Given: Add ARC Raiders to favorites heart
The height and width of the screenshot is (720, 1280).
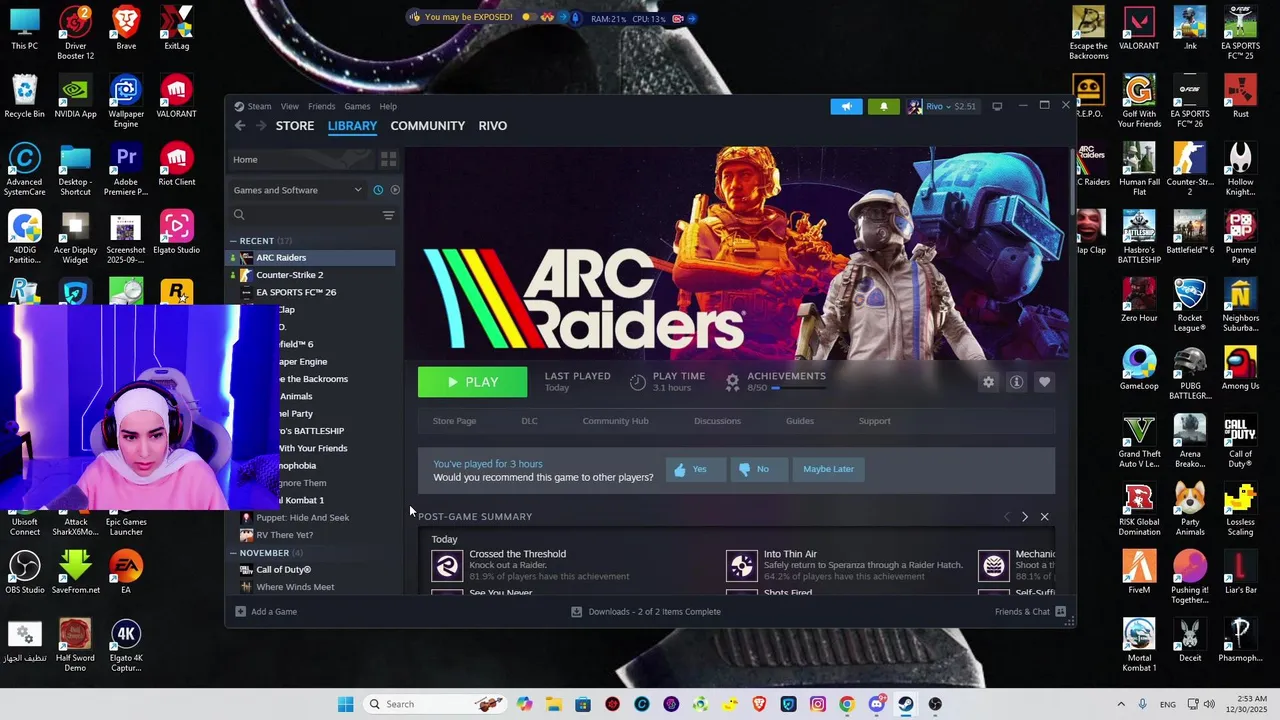Looking at the screenshot, I should point(1044,382).
